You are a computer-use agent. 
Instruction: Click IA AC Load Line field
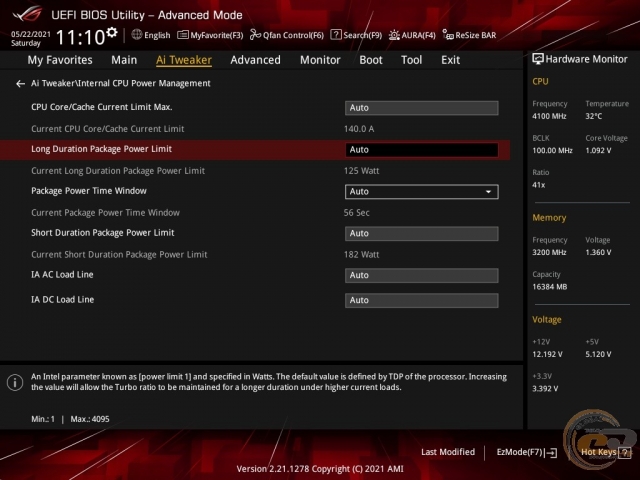421,276
